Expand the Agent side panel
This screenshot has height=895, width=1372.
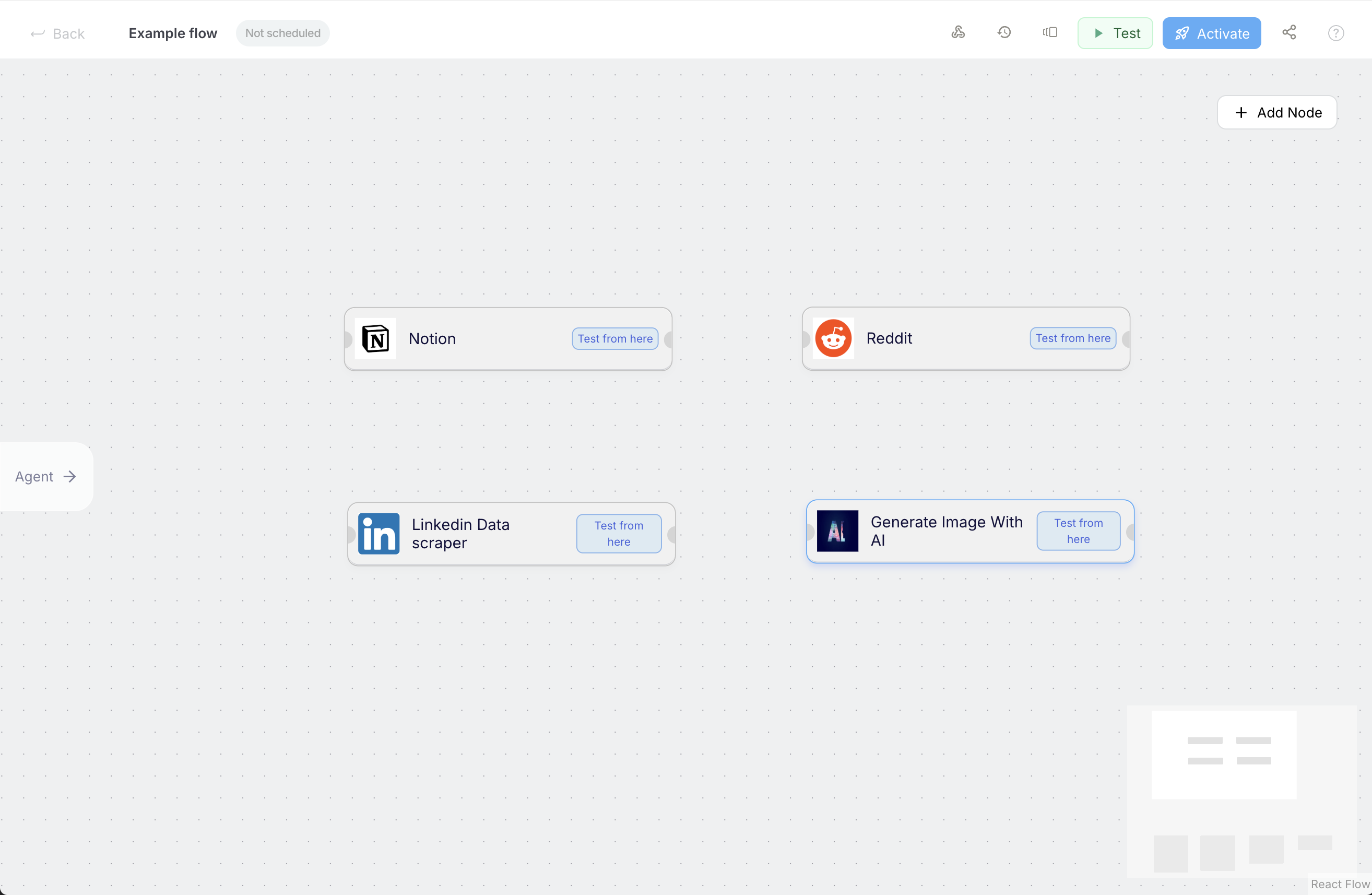(45, 476)
